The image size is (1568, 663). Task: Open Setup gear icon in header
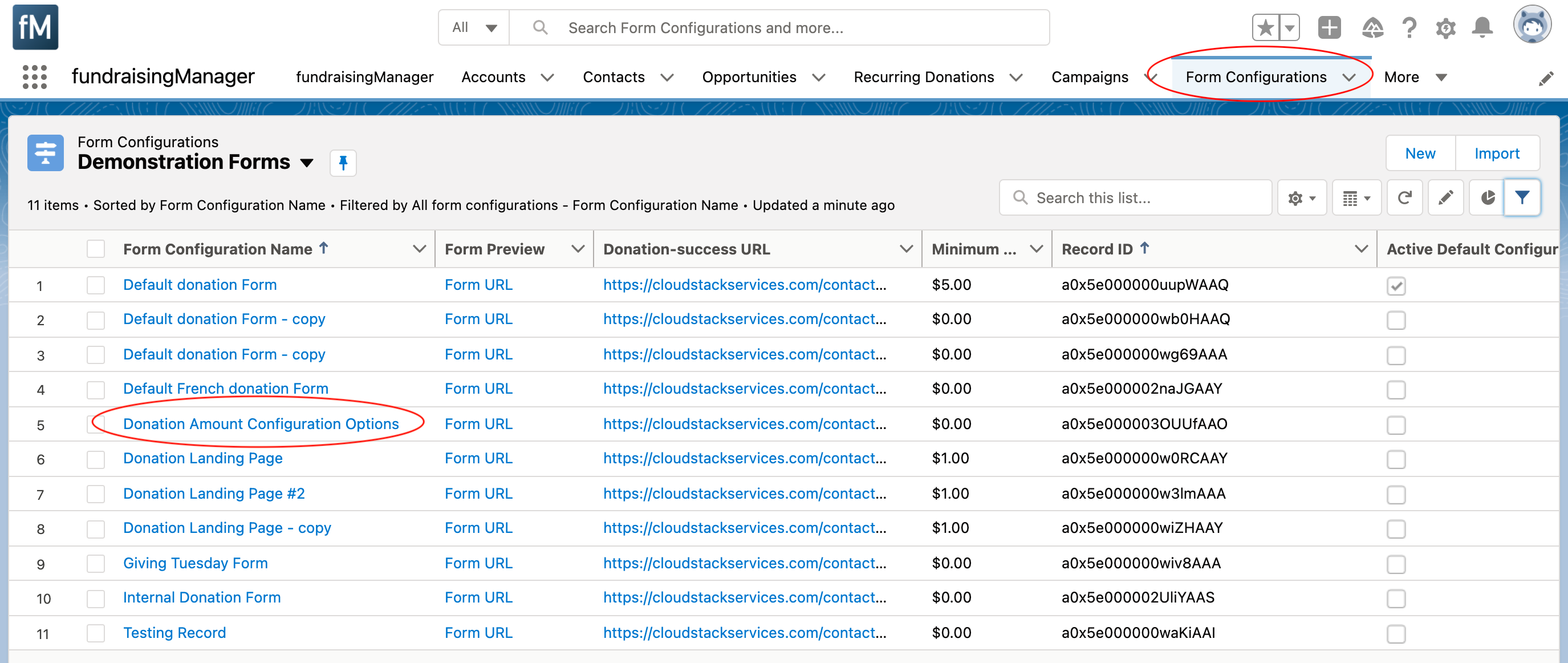(x=1445, y=28)
